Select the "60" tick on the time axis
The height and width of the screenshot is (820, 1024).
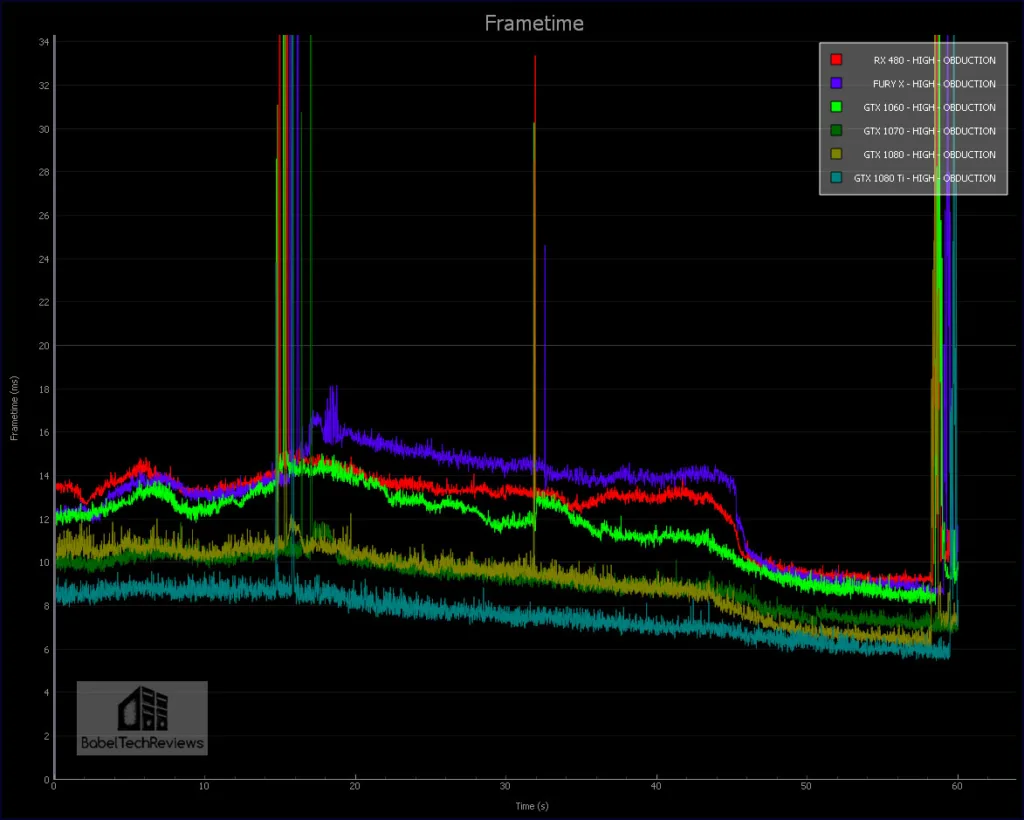point(957,787)
